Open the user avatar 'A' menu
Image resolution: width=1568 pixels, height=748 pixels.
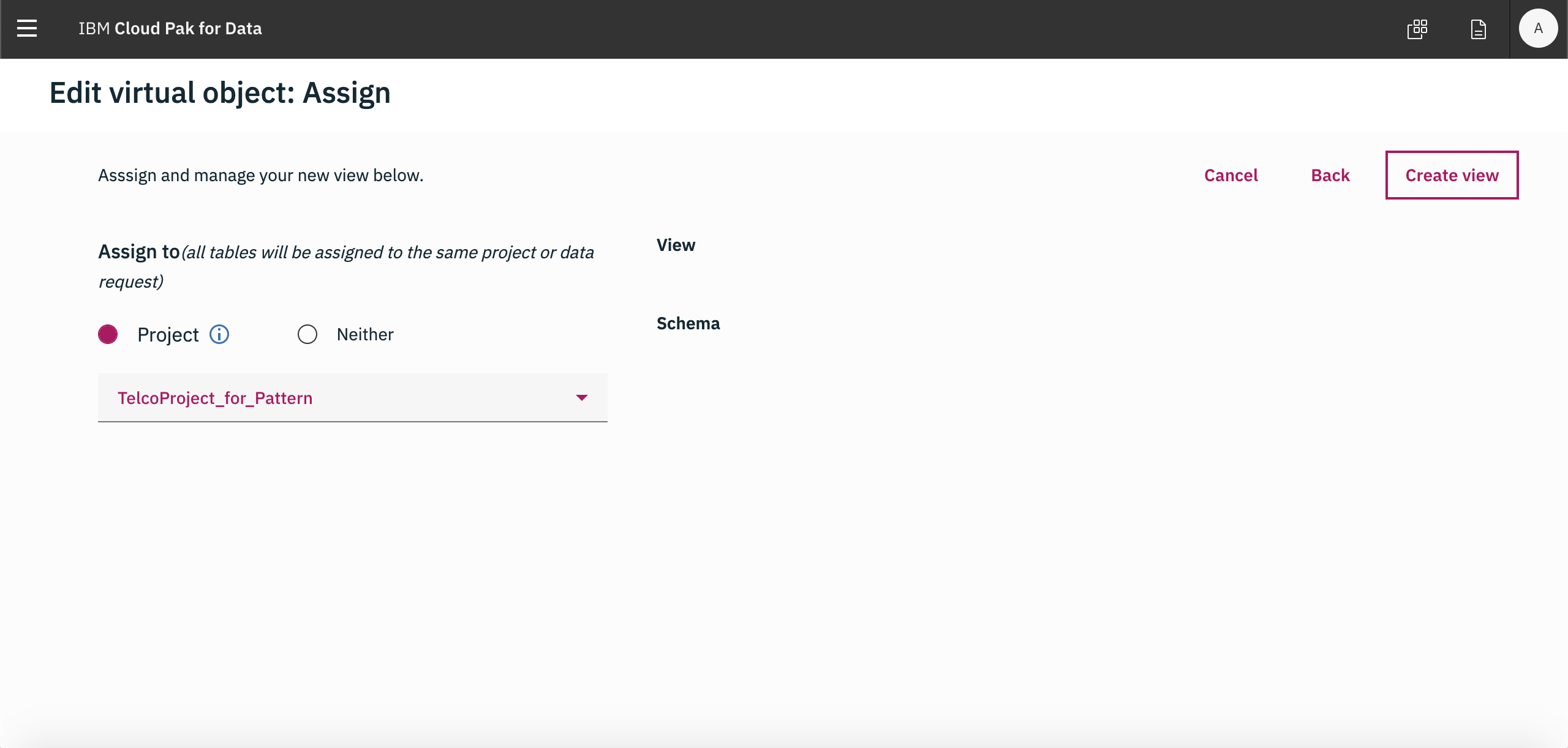coord(1538,29)
